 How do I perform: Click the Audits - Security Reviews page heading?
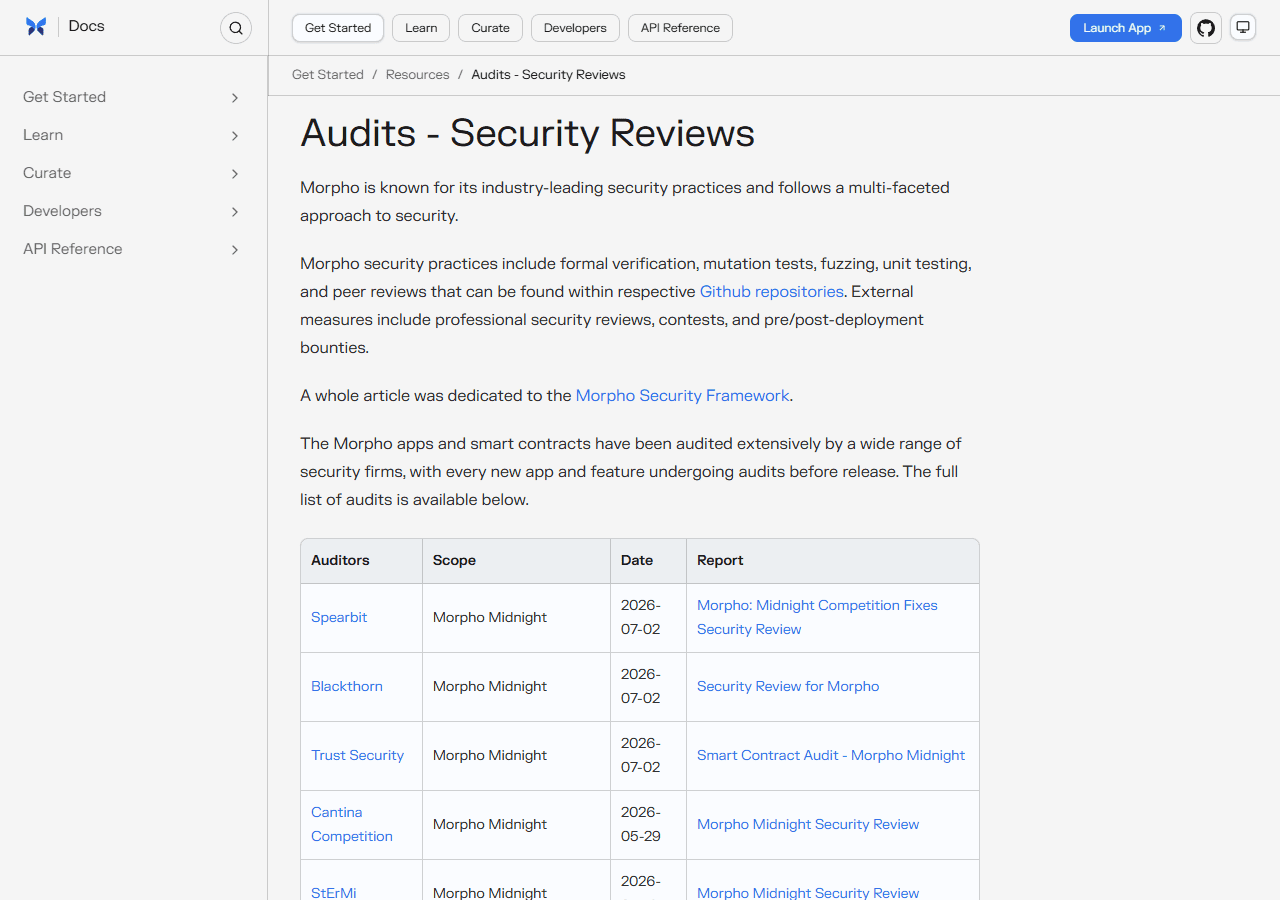coord(528,133)
